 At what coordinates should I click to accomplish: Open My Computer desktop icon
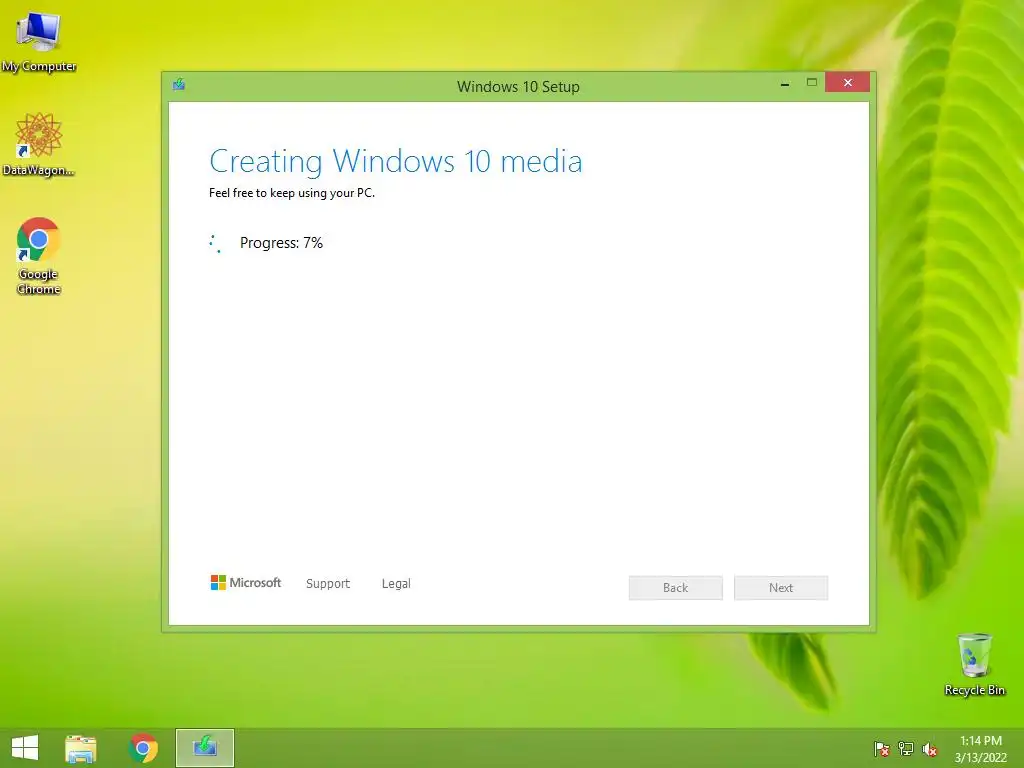39,42
